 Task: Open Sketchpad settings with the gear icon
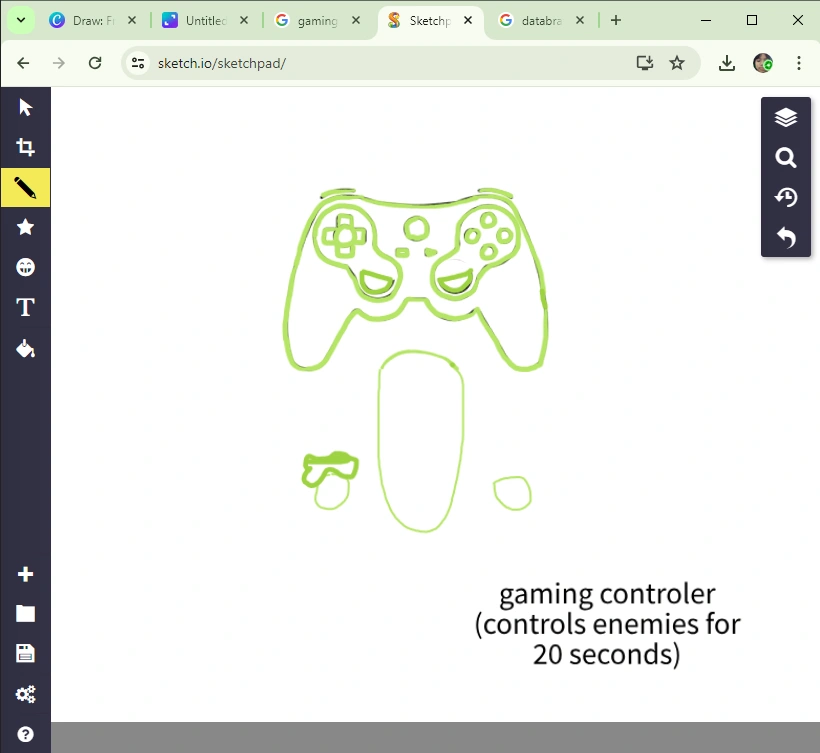pos(25,694)
